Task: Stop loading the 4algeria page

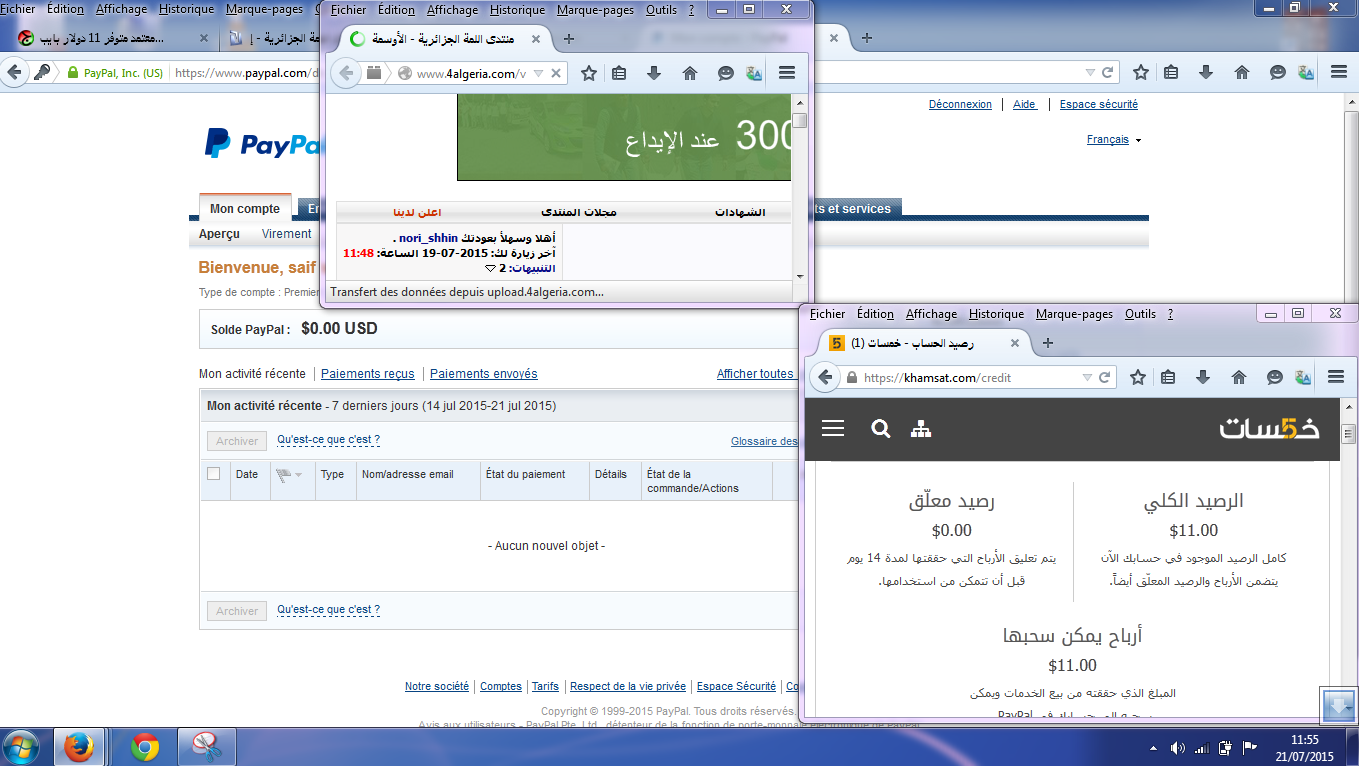Action: (x=557, y=73)
